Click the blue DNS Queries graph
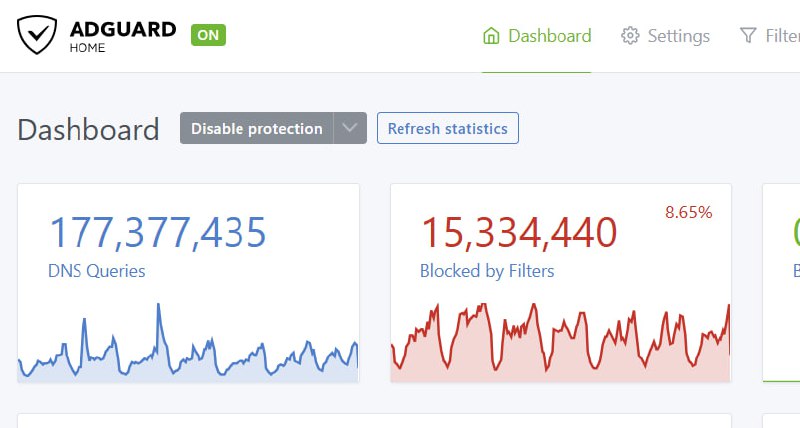Viewport: 800px width, 428px height. (x=188, y=350)
